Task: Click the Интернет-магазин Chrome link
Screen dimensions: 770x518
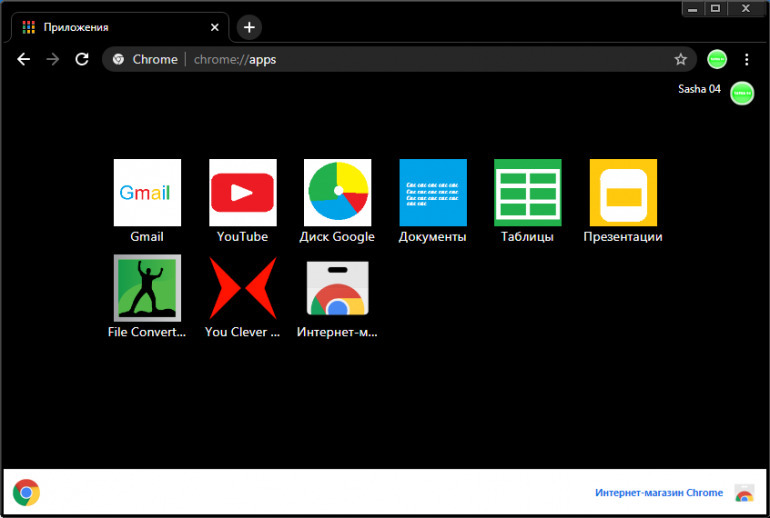Action: [x=658, y=493]
